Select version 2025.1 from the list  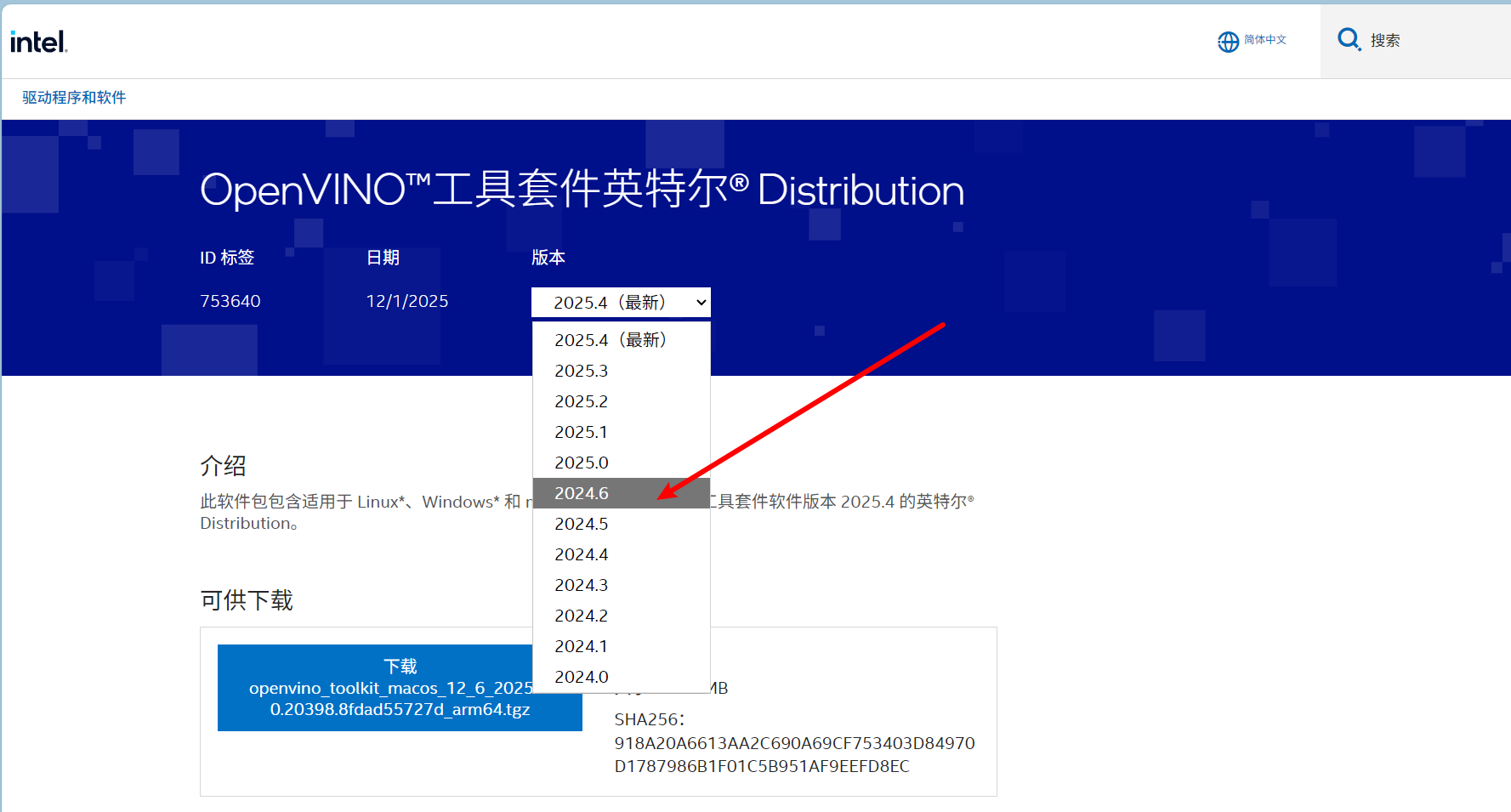click(622, 432)
